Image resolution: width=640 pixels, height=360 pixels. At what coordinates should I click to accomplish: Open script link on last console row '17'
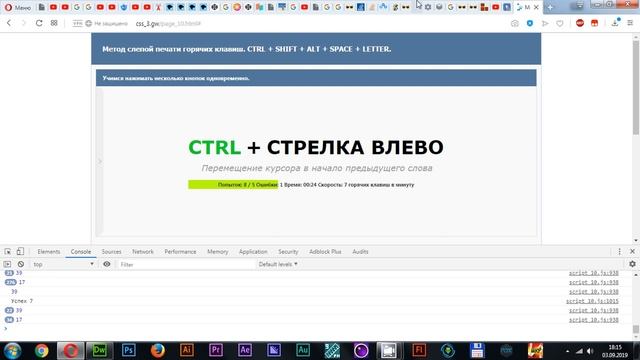coord(594,320)
